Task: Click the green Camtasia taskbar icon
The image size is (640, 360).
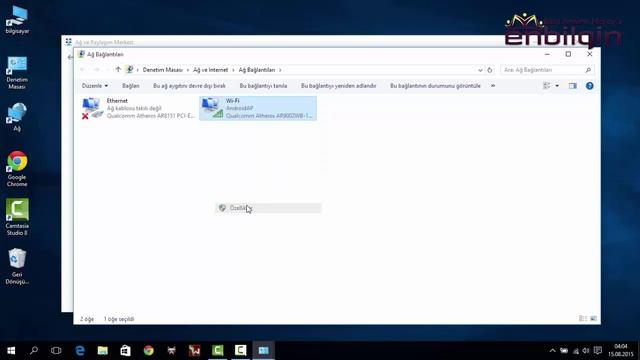Action: (218, 350)
